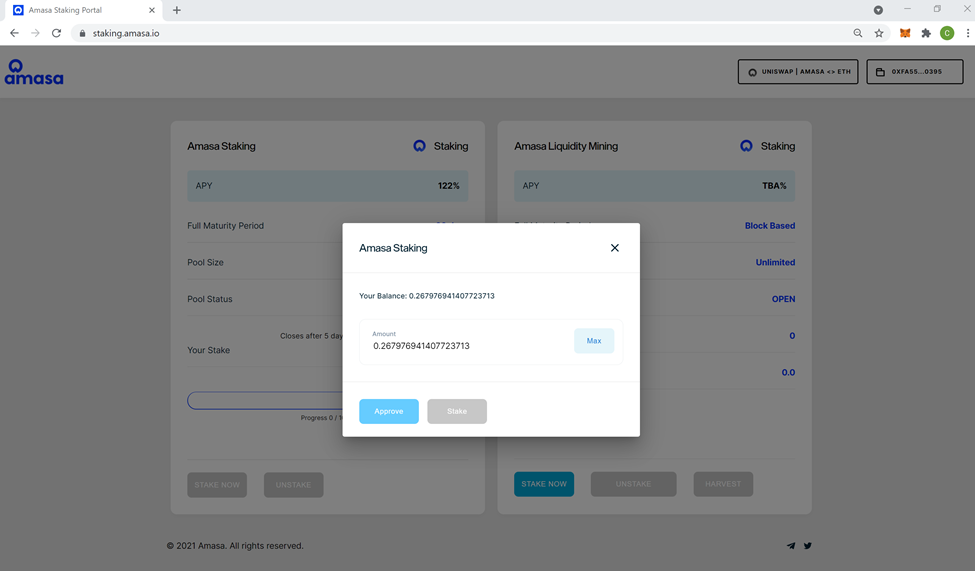This screenshot has width=975, height=571.
Task: Open a new browser tab
Action: (x=177, y=10)
